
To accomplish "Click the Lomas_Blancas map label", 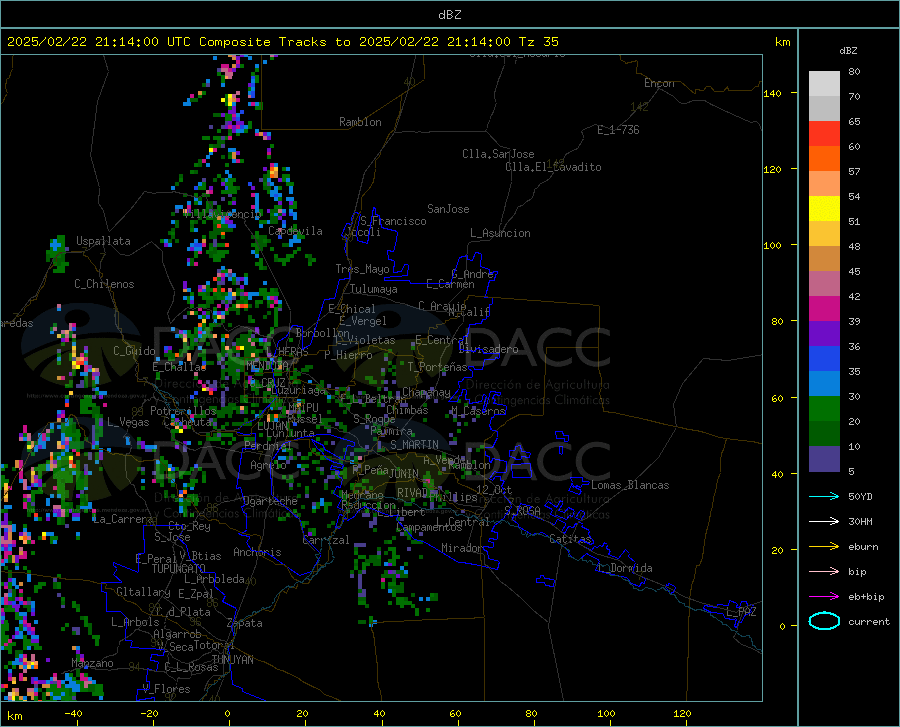I will pos(630,485).
